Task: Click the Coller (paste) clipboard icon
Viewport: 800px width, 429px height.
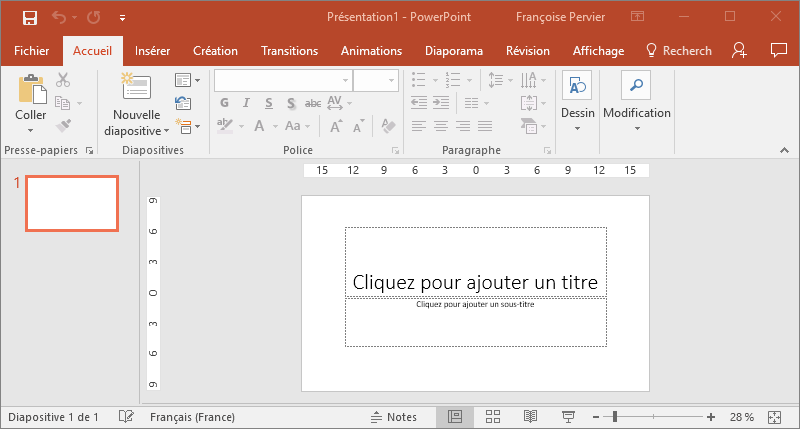Action: click(x=31, y=89)
